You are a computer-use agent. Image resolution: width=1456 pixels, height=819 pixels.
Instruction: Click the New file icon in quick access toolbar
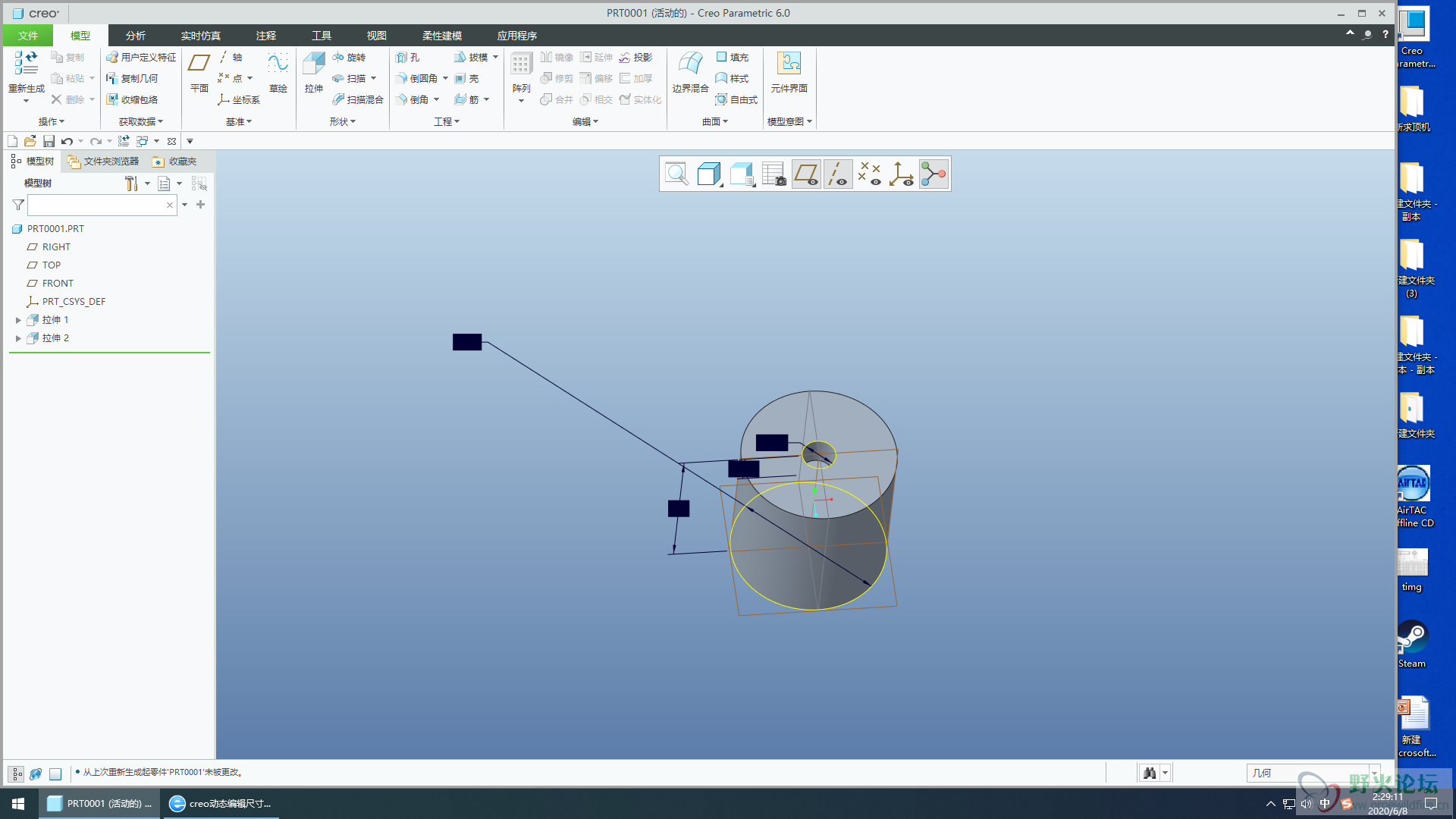point(12,141)
